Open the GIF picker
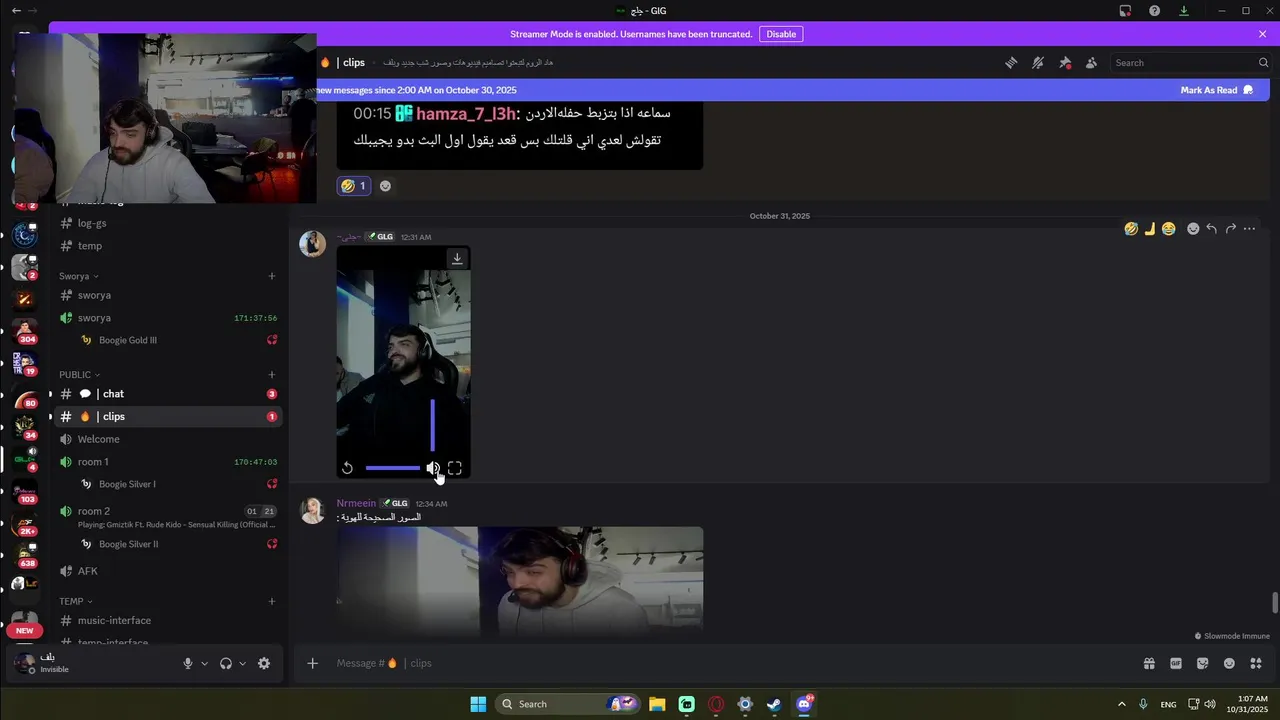This screenshot has width=1280, height=720. pos(1176,663)
